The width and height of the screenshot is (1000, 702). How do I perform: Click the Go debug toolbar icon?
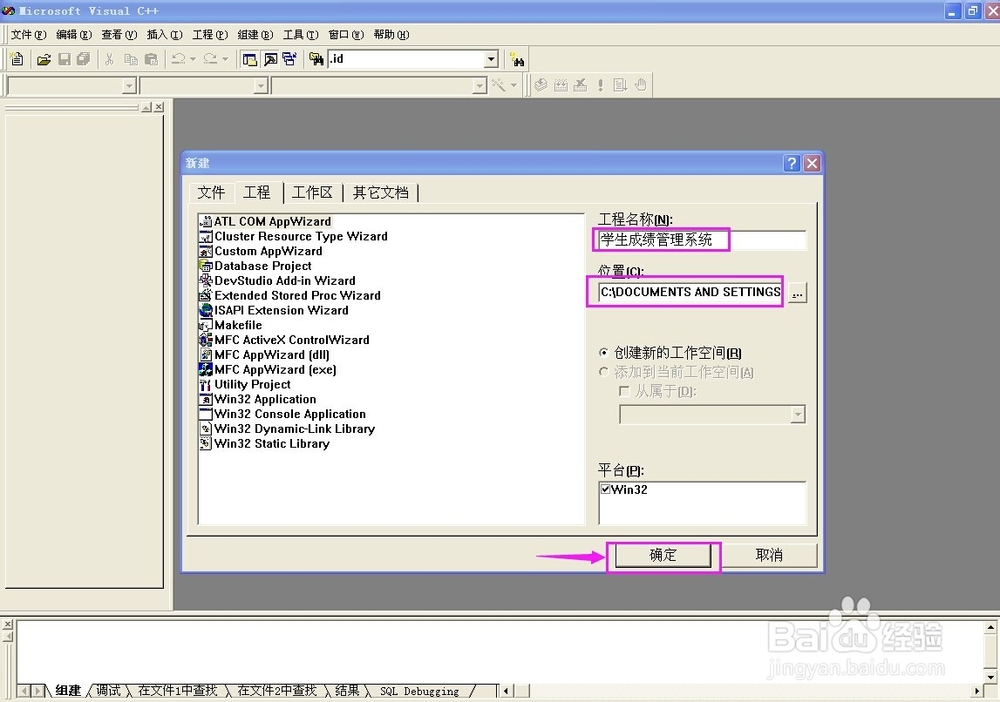click(620, 85)
